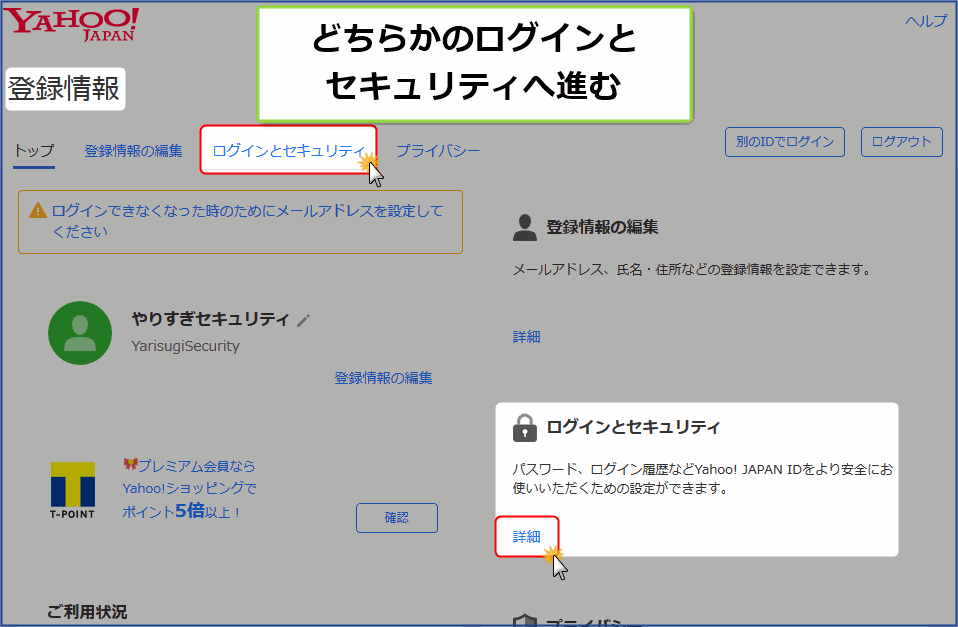Screen dimensions: 958x627
Task: Click the ログインとセキュリティ card heading
Action: tap(633, 427)
